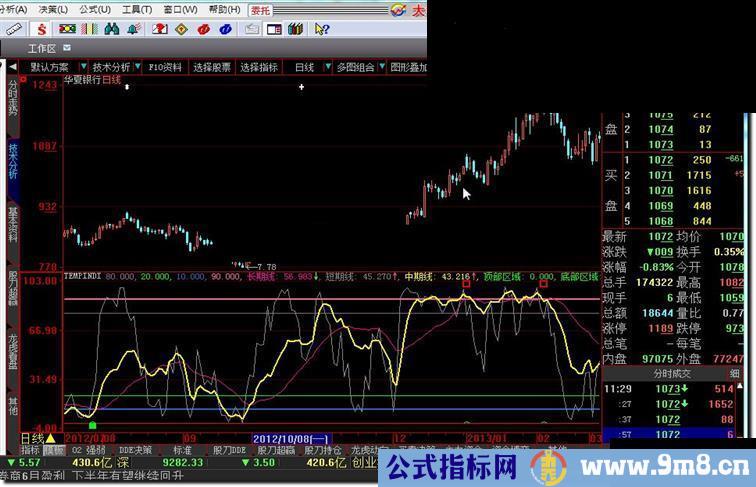Click the F10资料 button
Screen dimensions: 756x487
[x=165, y=67]
